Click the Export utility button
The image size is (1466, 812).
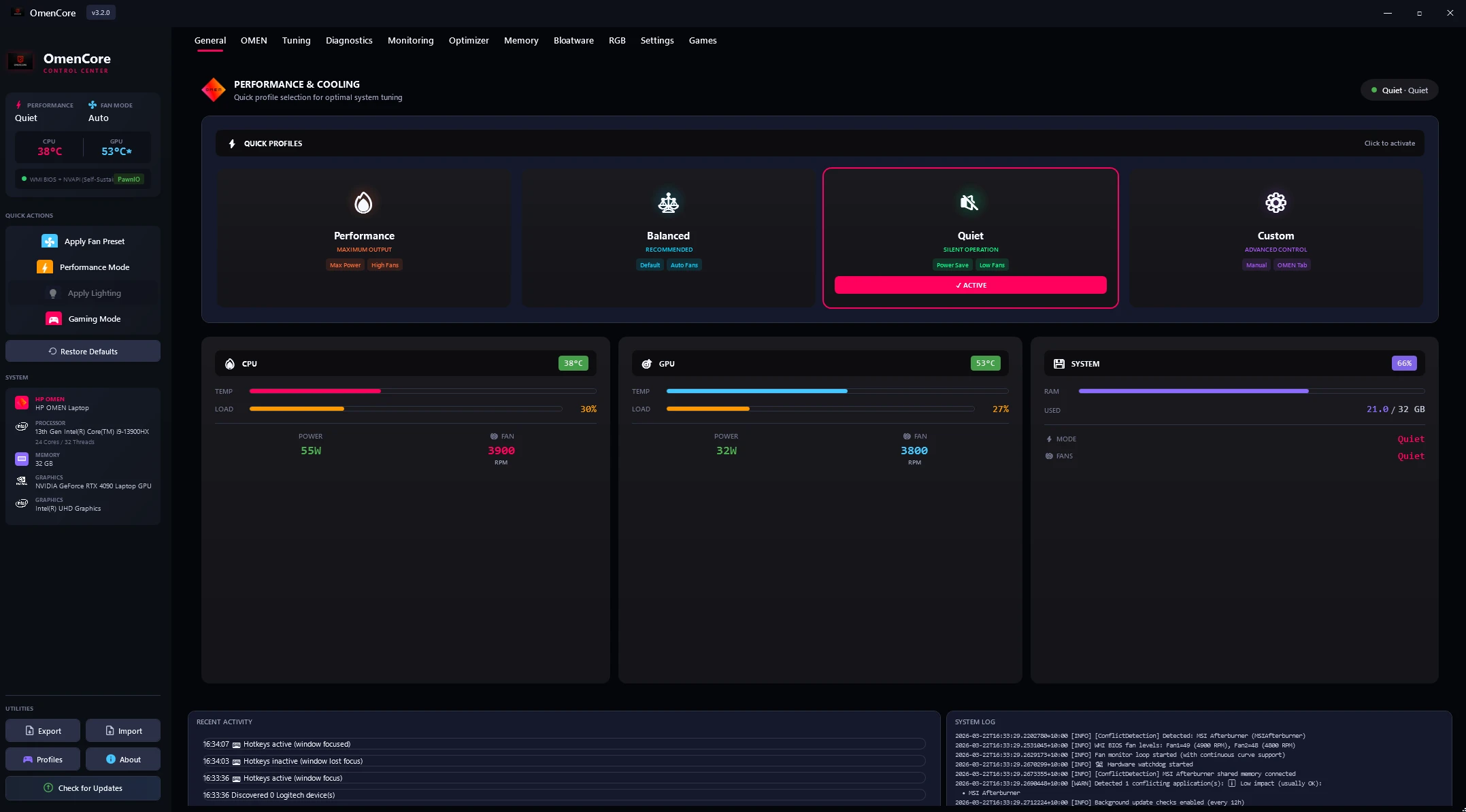pos(43,731)
